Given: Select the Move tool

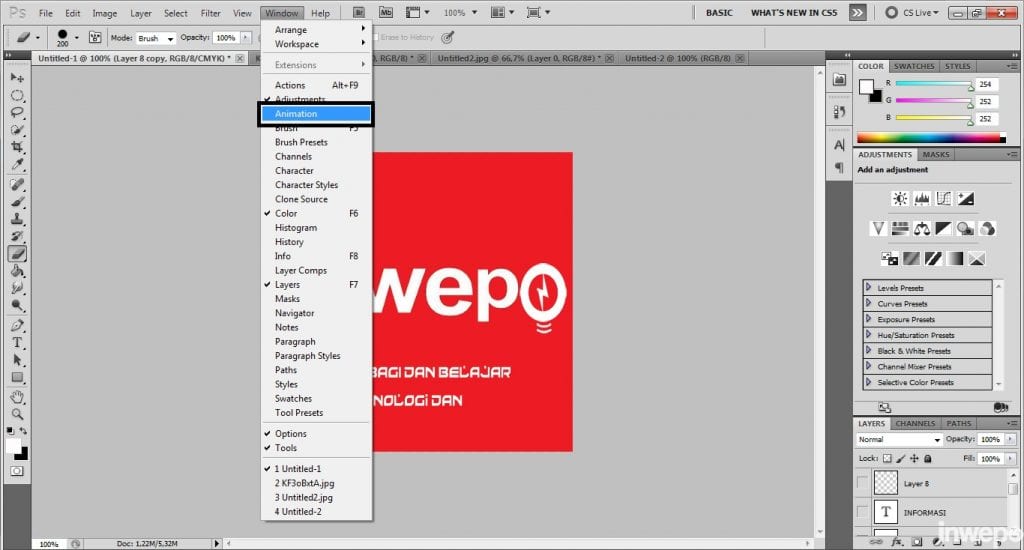Looking at the screenshot, I should (x=17, y=78).
